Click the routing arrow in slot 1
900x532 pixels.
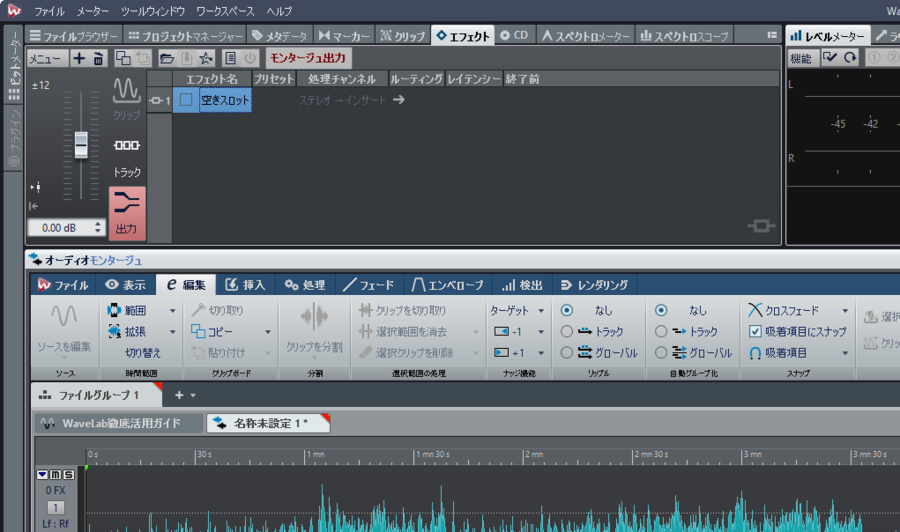tap(398, 100)
